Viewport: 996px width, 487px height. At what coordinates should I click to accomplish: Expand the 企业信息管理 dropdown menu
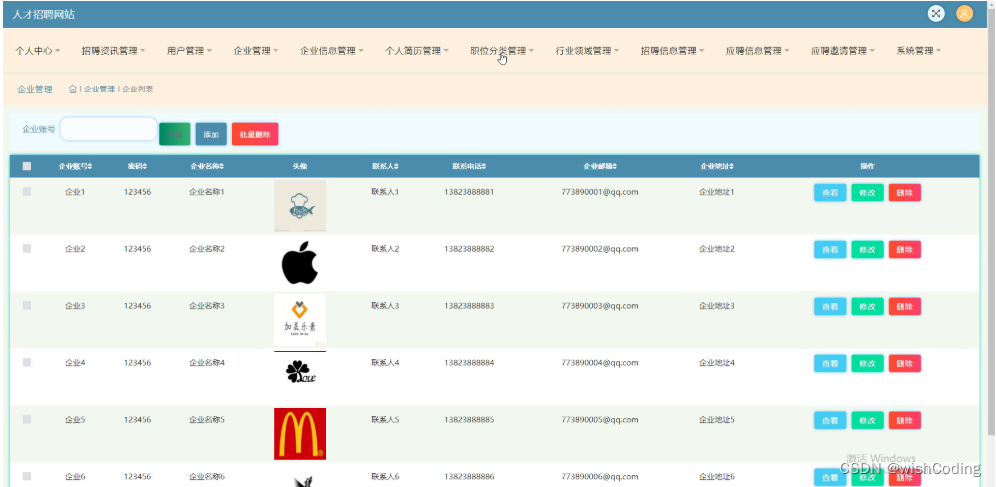[x=332, y=51]
